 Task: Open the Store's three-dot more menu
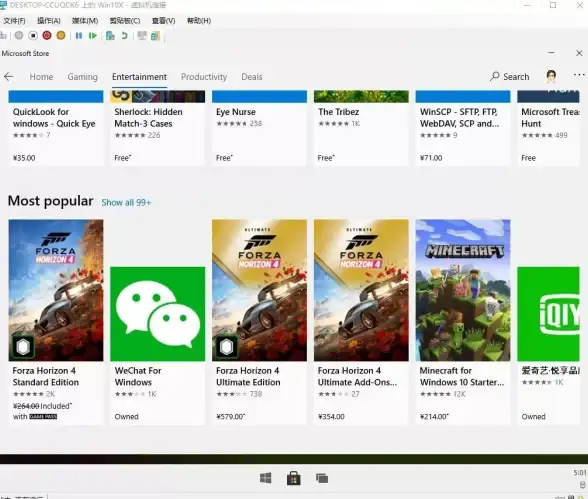(579, 75)
